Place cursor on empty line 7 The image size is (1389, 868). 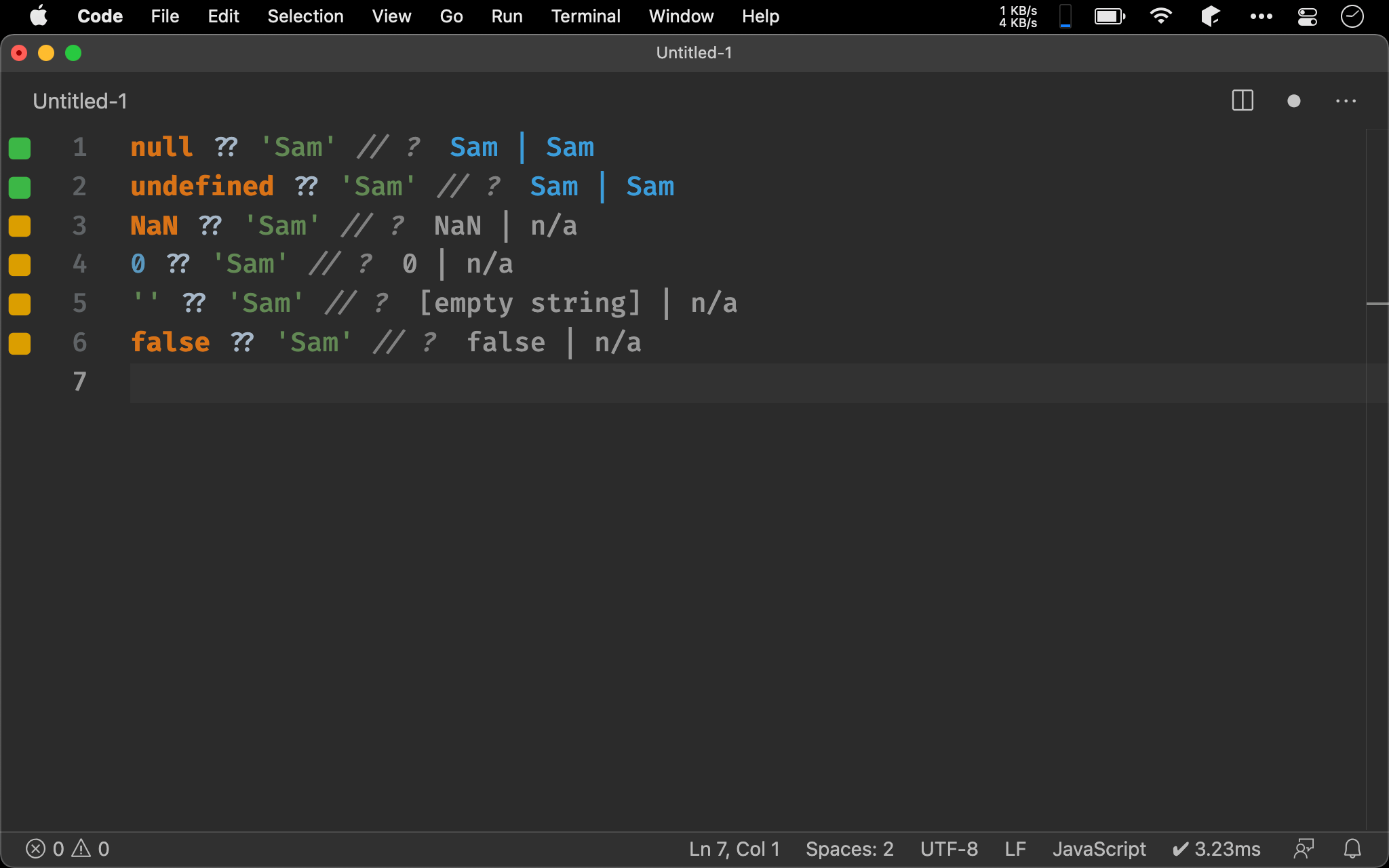coord(407,382)
